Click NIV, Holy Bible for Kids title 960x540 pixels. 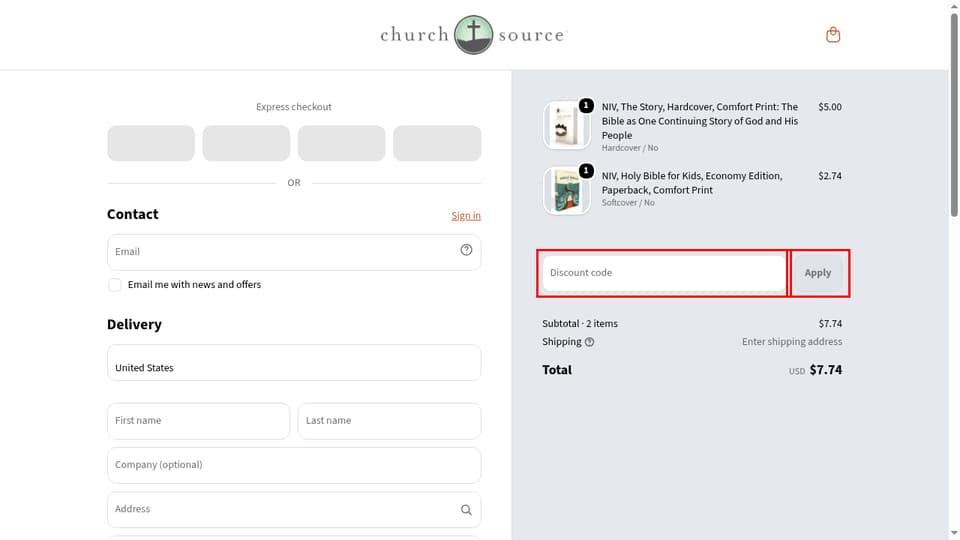pos(692,183)
